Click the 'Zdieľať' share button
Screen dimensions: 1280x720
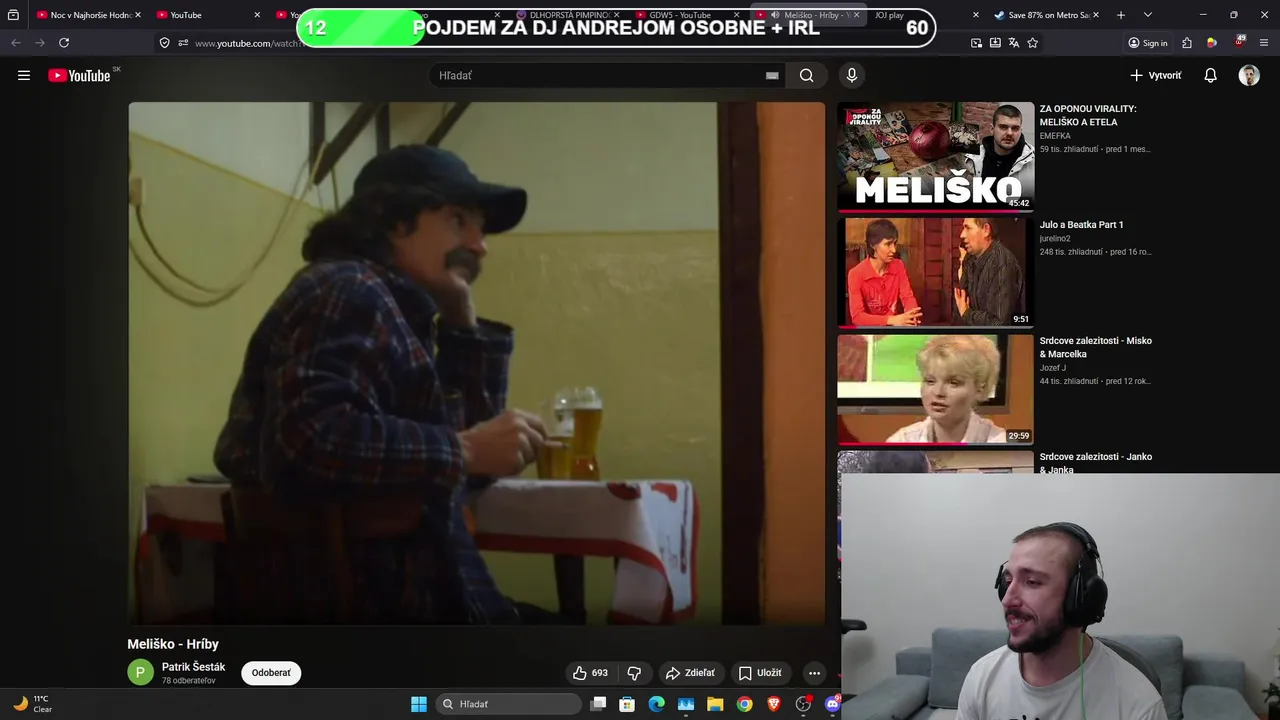pyautogui.click(x=690, y=673)
